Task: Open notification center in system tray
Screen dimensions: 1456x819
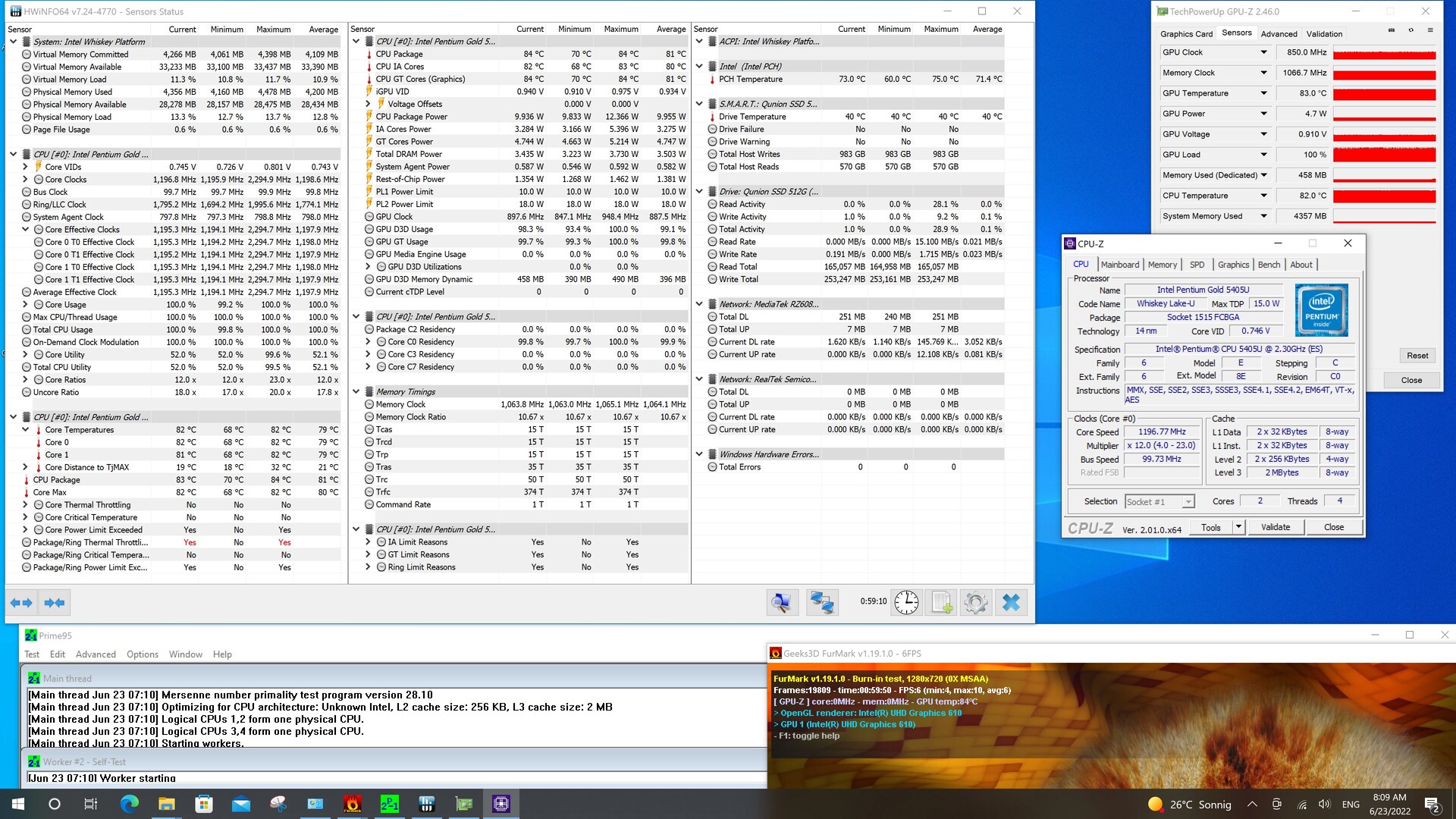Action: click(1432, 804)
